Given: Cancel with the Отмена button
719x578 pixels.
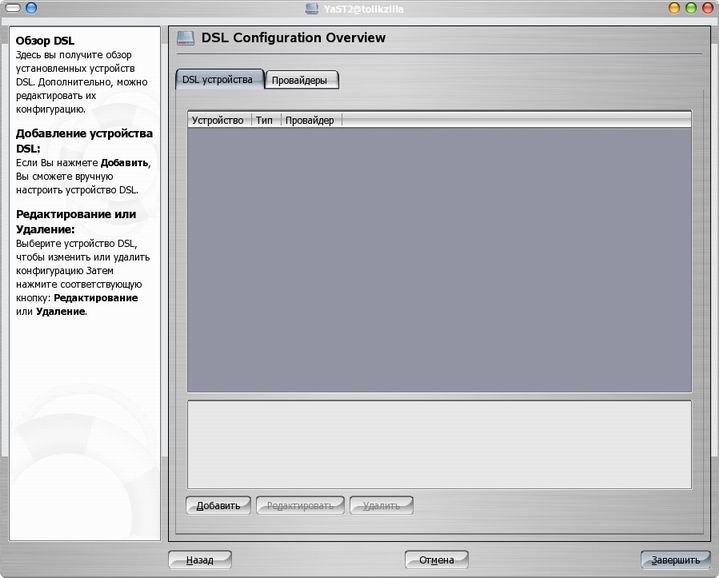Looking at the screenshot, I should [436, 560].
